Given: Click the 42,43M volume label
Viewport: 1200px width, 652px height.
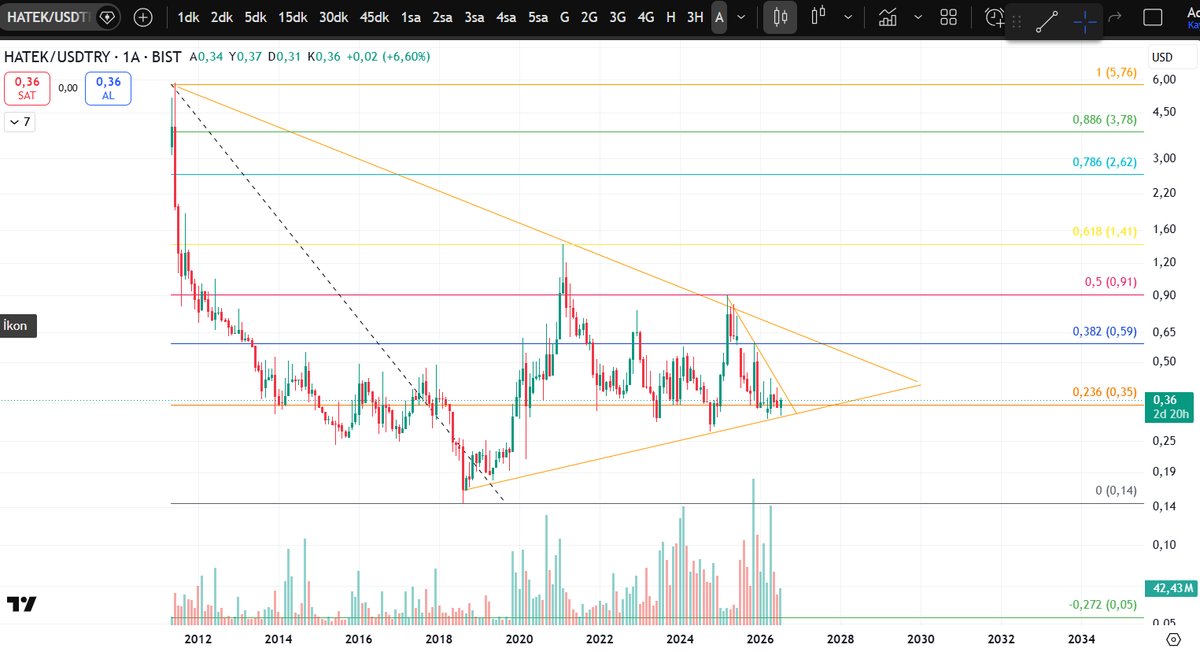Looking at the screenshot, I should point(1169,588).
